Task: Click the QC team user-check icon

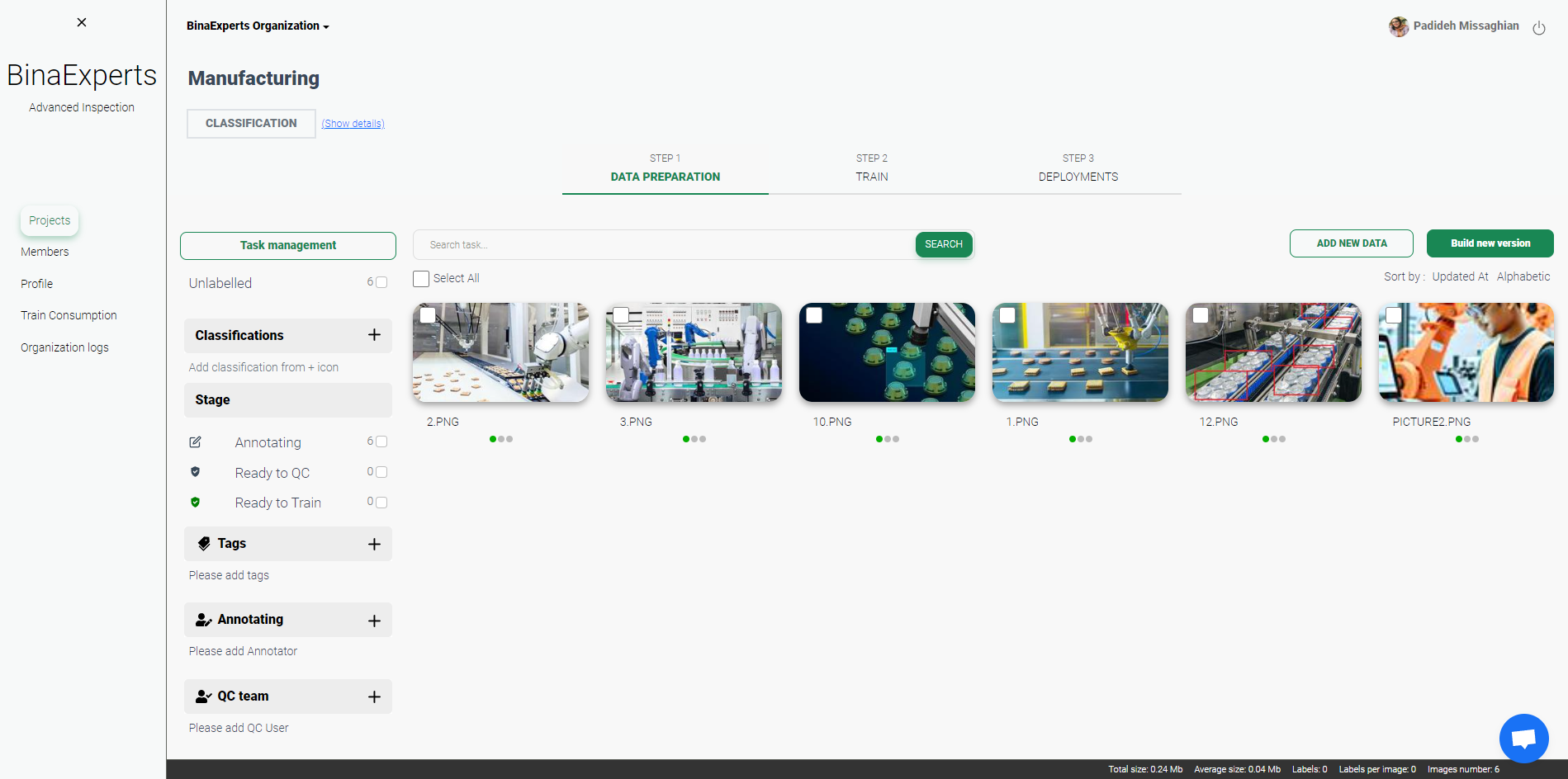Action: pyautogui.click(x=204, y=696)
